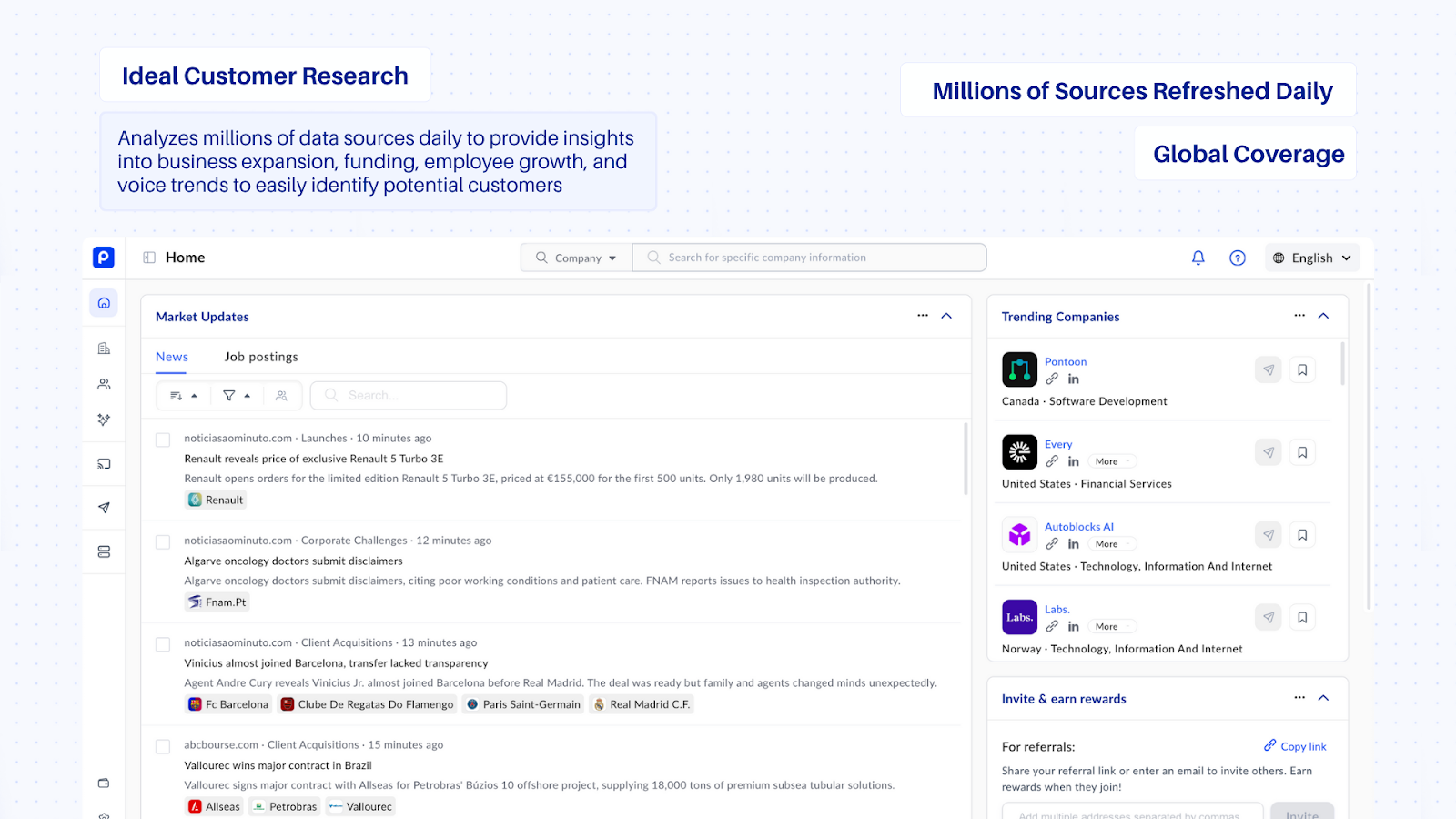
Task: Tick the checkbox beside the Algarve oncology article
Action: click(162, 541)
